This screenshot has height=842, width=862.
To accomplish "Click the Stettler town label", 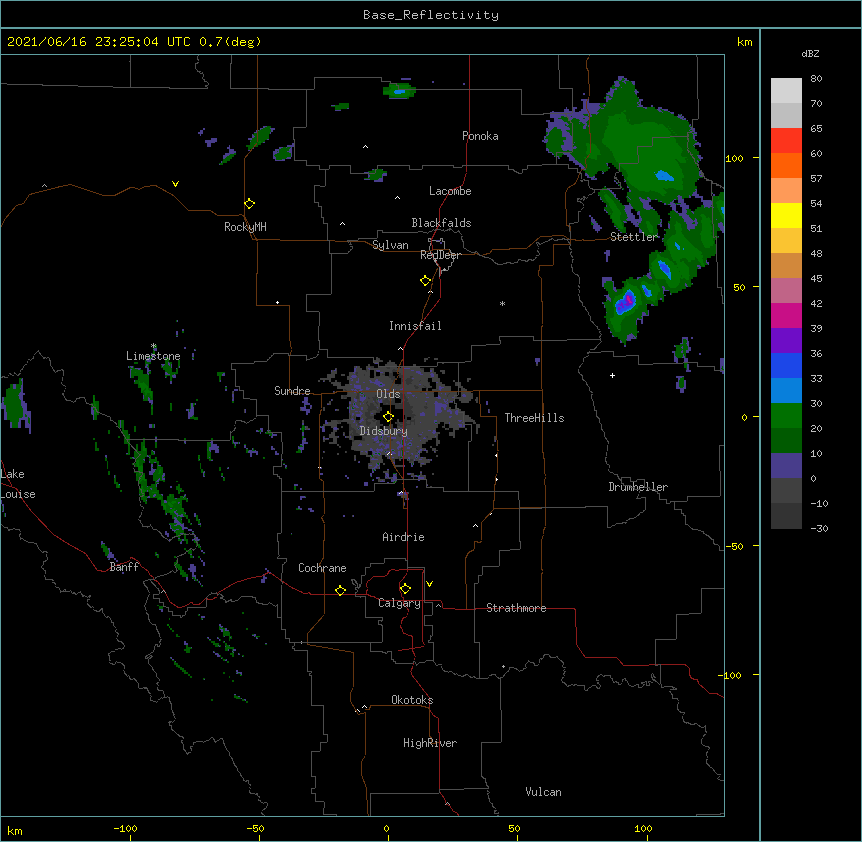I will coord(634,237).
